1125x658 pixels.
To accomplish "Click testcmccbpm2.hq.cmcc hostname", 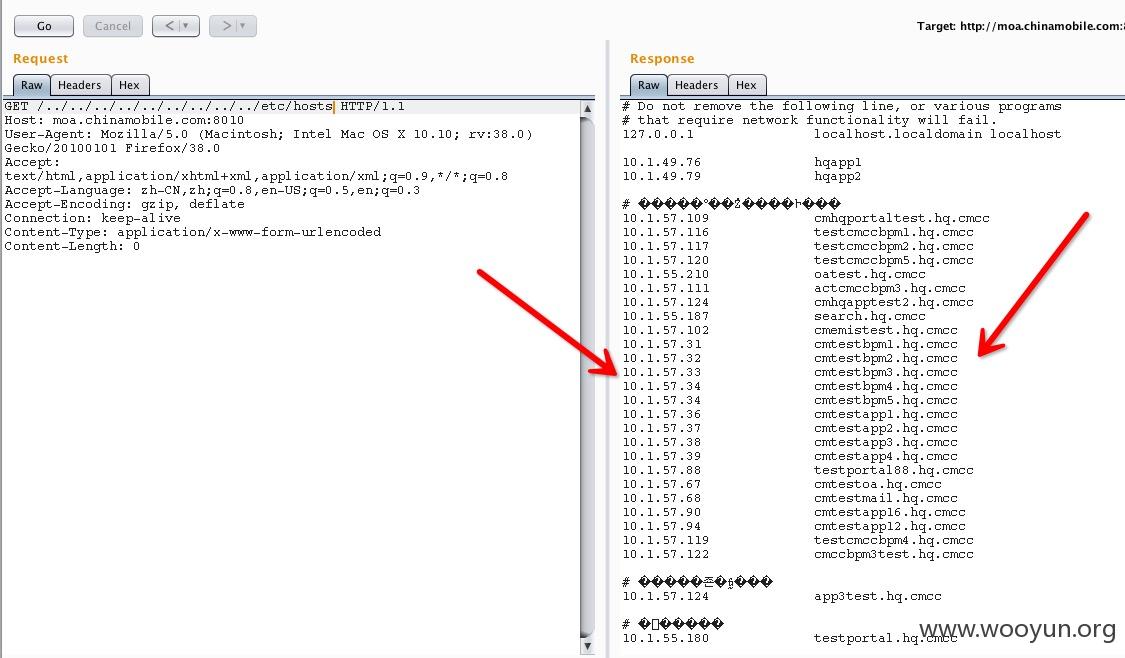I will point(894,246).
